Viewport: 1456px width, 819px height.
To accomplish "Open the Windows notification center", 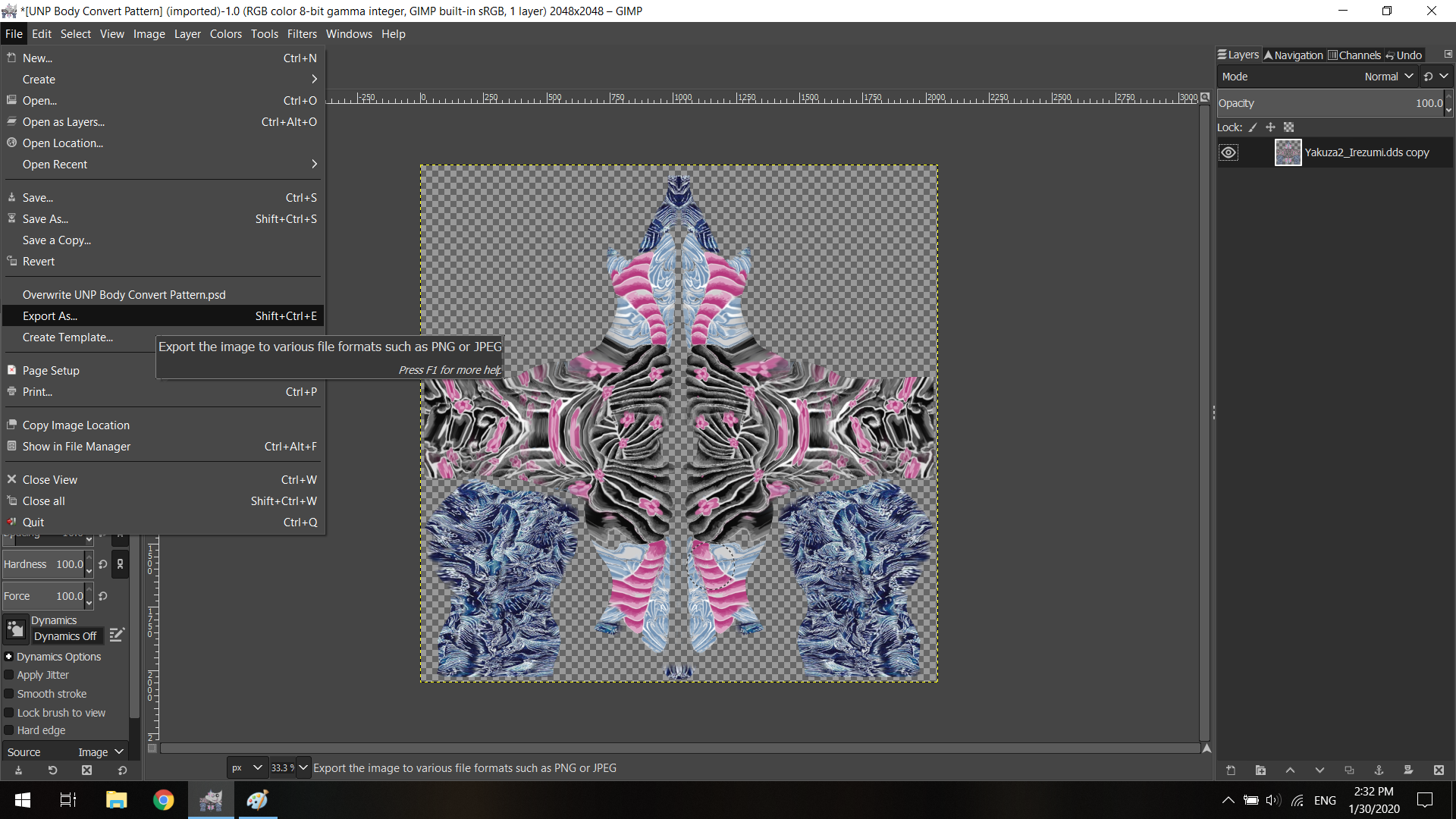I will (1425, 800).
